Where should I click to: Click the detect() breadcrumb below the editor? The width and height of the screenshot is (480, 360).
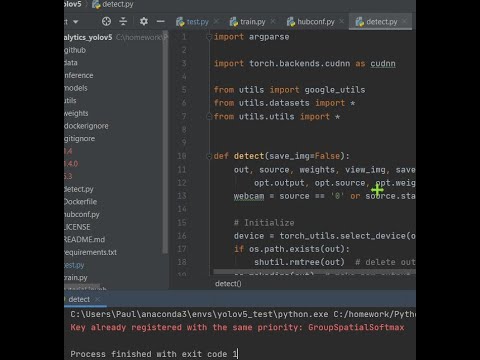[228, 284]
